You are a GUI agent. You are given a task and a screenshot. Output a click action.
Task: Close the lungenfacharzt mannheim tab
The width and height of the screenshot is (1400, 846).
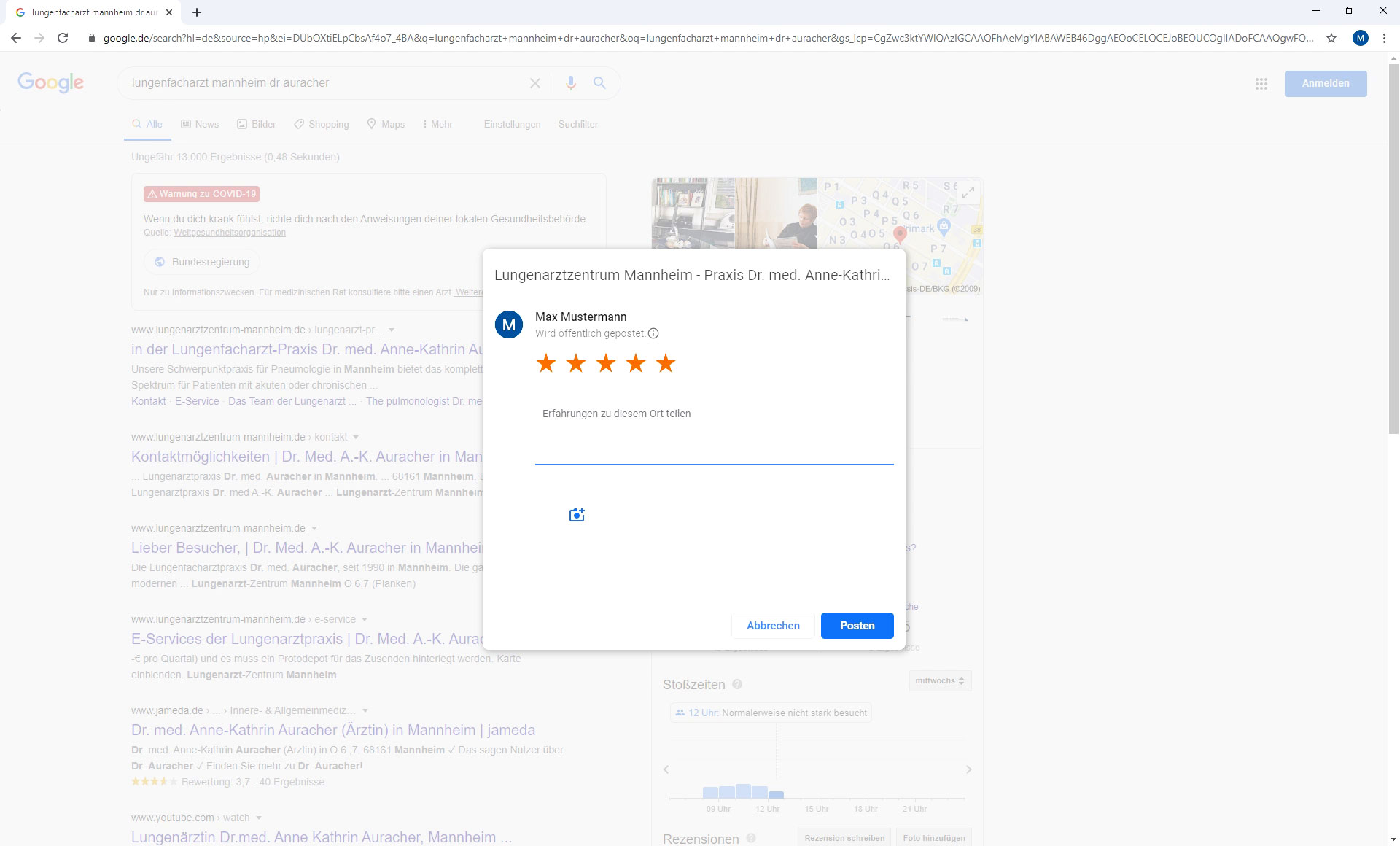click(169, 12)
